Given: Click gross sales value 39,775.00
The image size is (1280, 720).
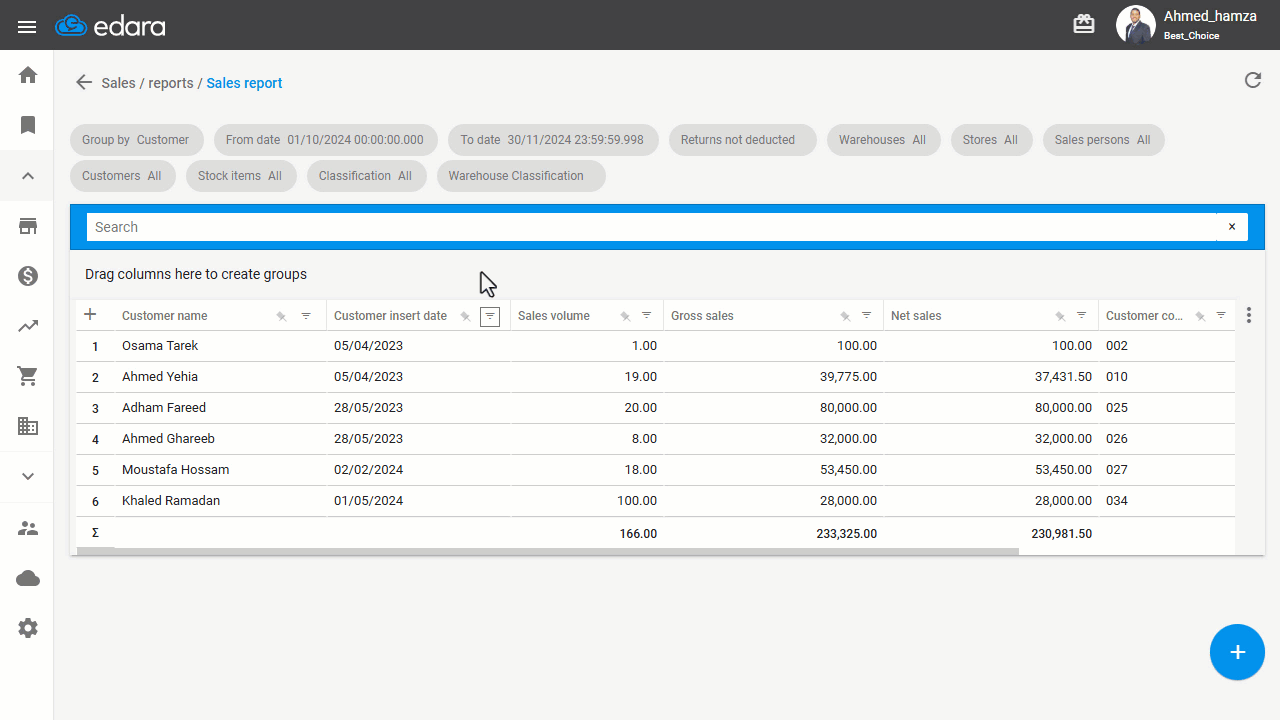Looking at the screenshot, I should click(846, 377).
